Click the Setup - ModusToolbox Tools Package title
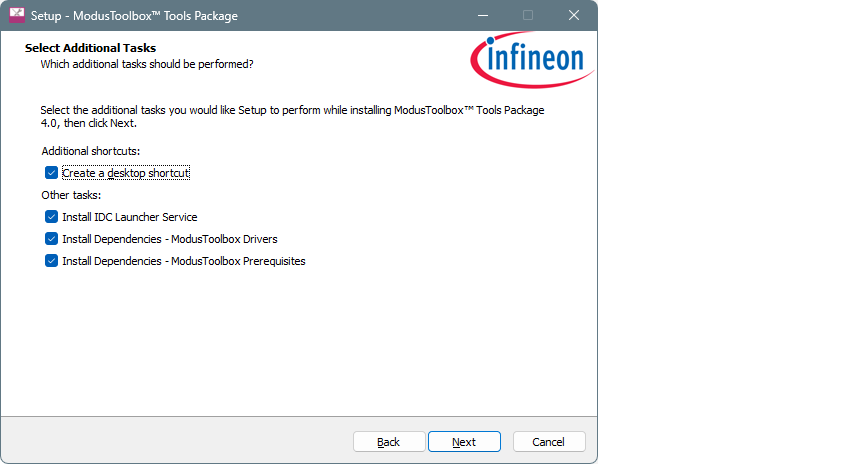Screen dimensions: 850x464 click(134, 16)
